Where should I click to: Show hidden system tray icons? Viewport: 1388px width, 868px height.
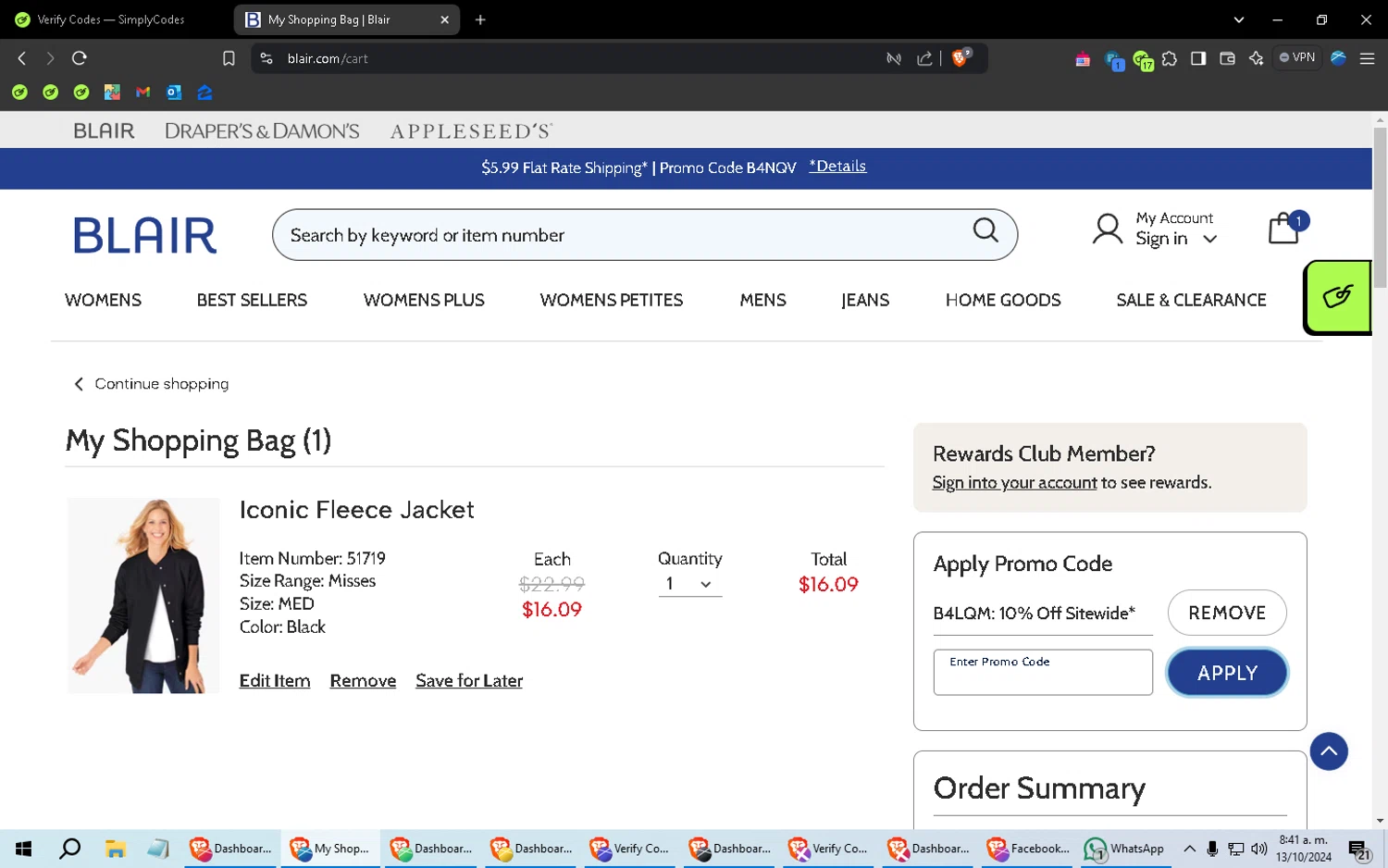pyautogui.click(x=1189, y=849)
